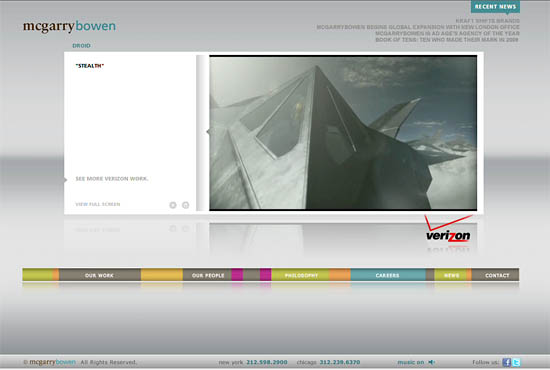
Task: Open the Facebook follow icon
Action: click(506, 362)
